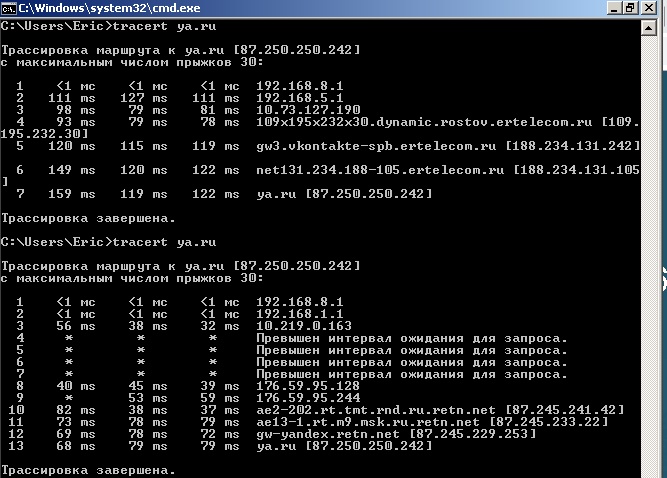Click the 10.219.0.163 hop address
The height and width of the screenshot is (478, 667).
304,326
